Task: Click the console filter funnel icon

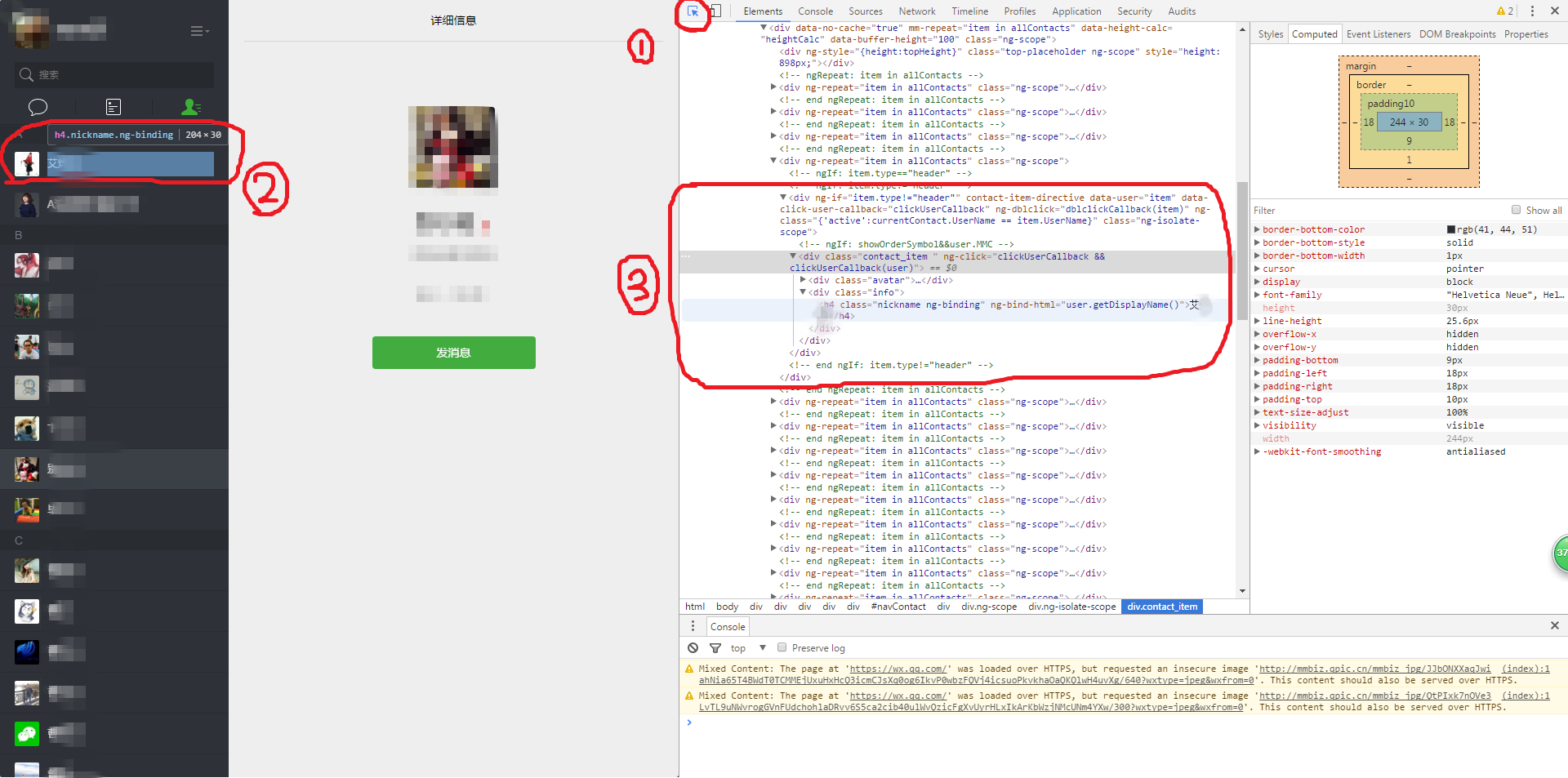Action: [x=715, y=648]
